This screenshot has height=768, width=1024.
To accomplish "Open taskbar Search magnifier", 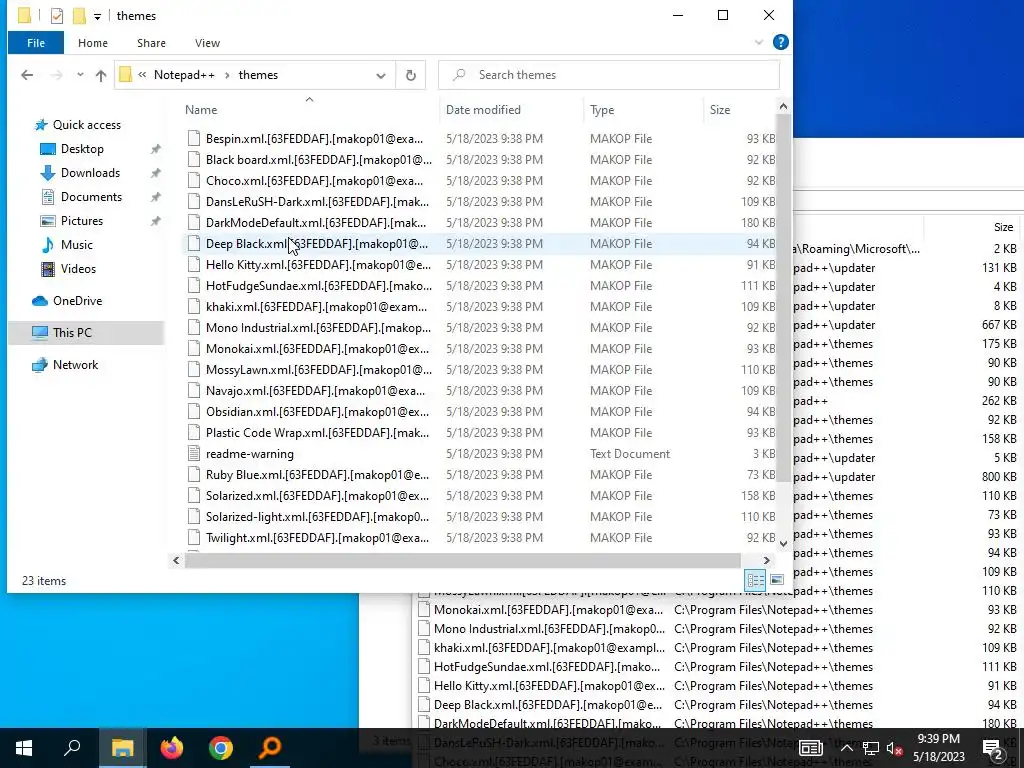I will click(x=72, y=748).
